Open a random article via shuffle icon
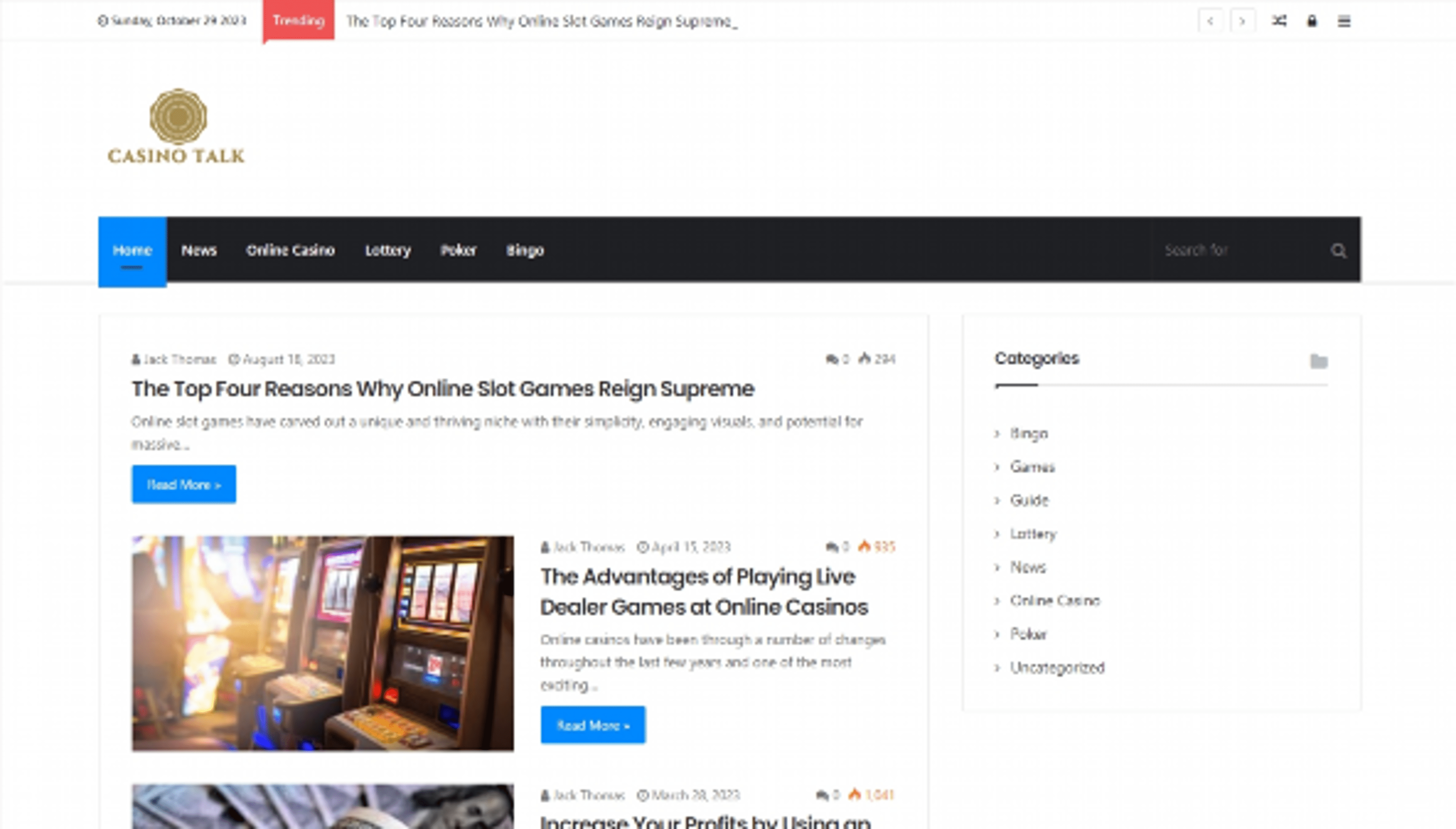 point(1279,21)
